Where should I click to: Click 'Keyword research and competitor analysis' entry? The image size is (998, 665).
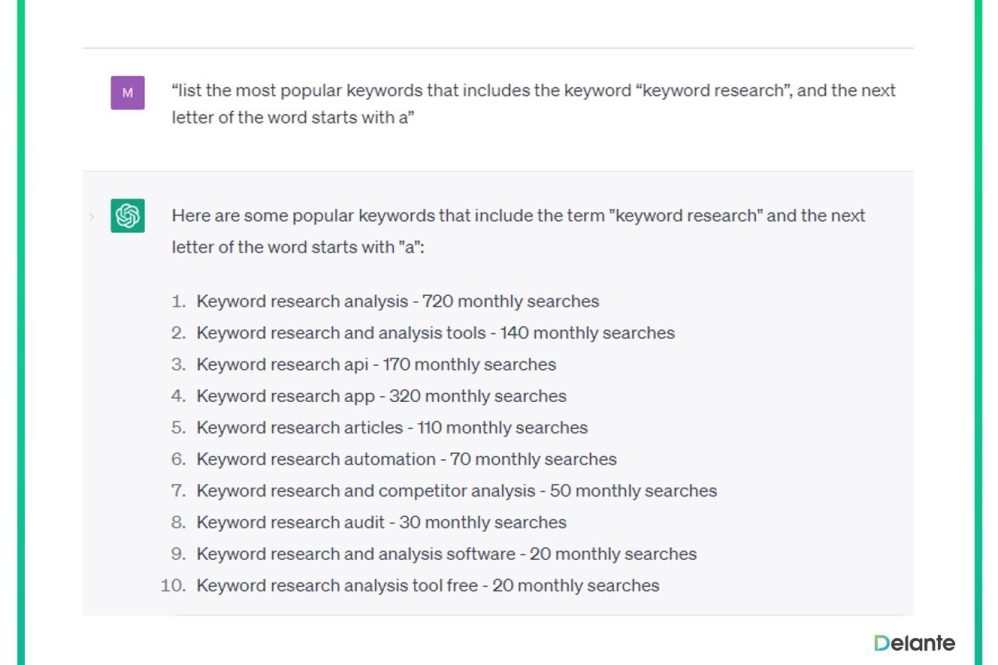(x=456, y=491)
